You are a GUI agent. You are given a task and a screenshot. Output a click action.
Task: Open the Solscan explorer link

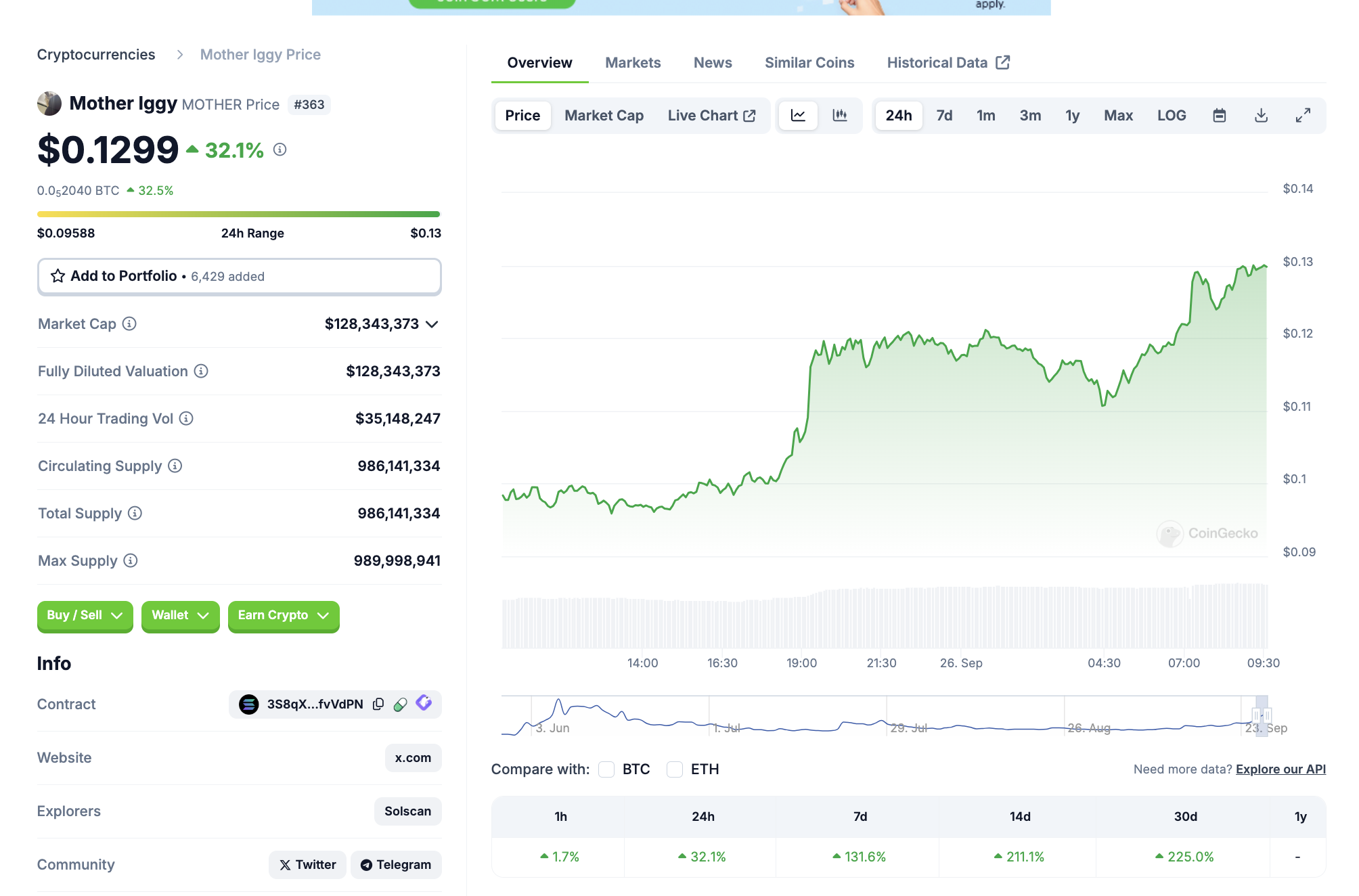[407, 811]
